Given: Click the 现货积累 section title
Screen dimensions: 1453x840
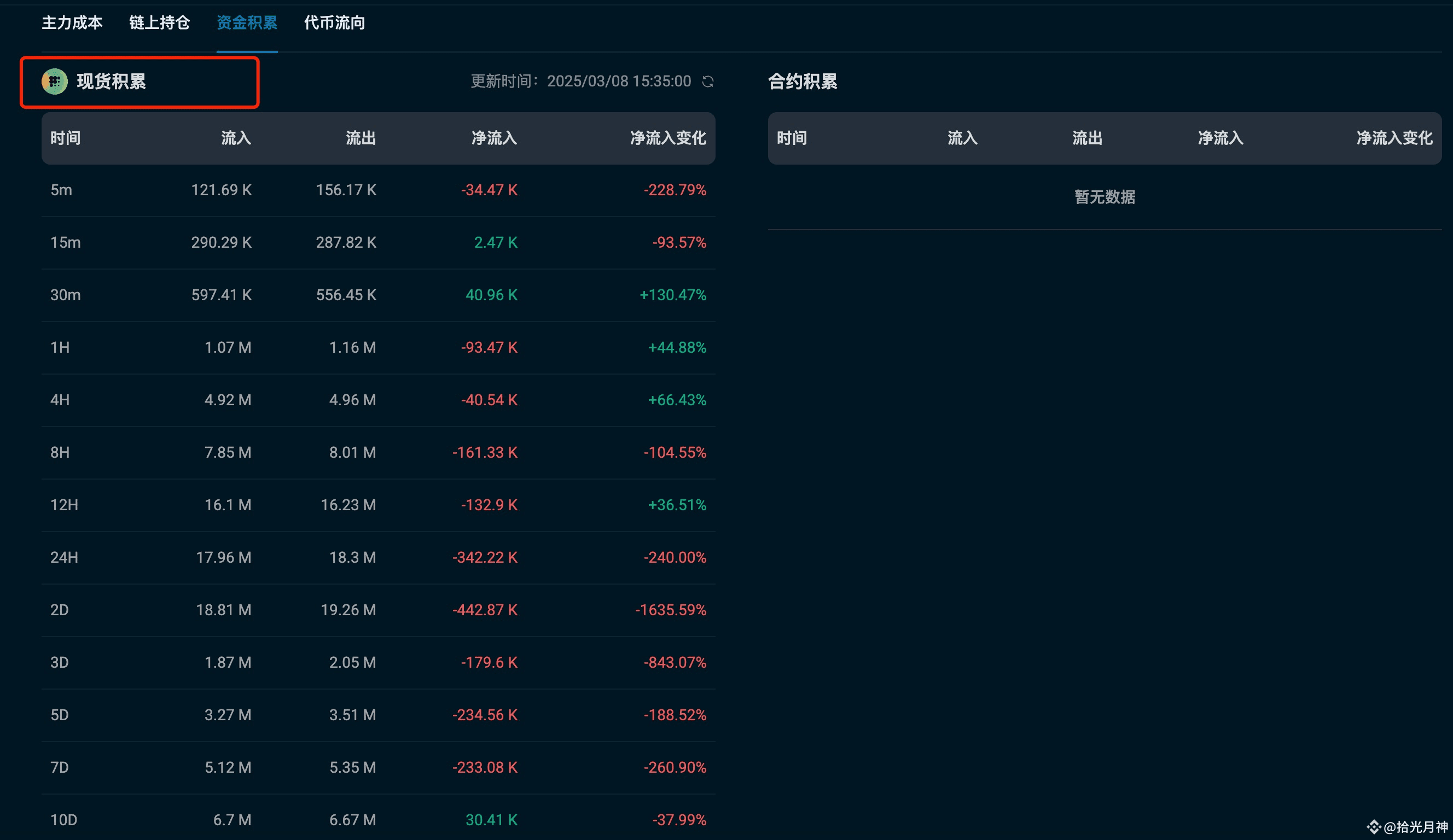Looking at the screenshot, I should 111,81.
